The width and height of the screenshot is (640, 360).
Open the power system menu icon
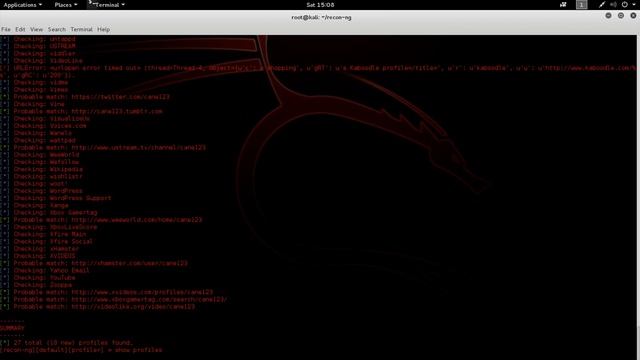pos(624,5)
